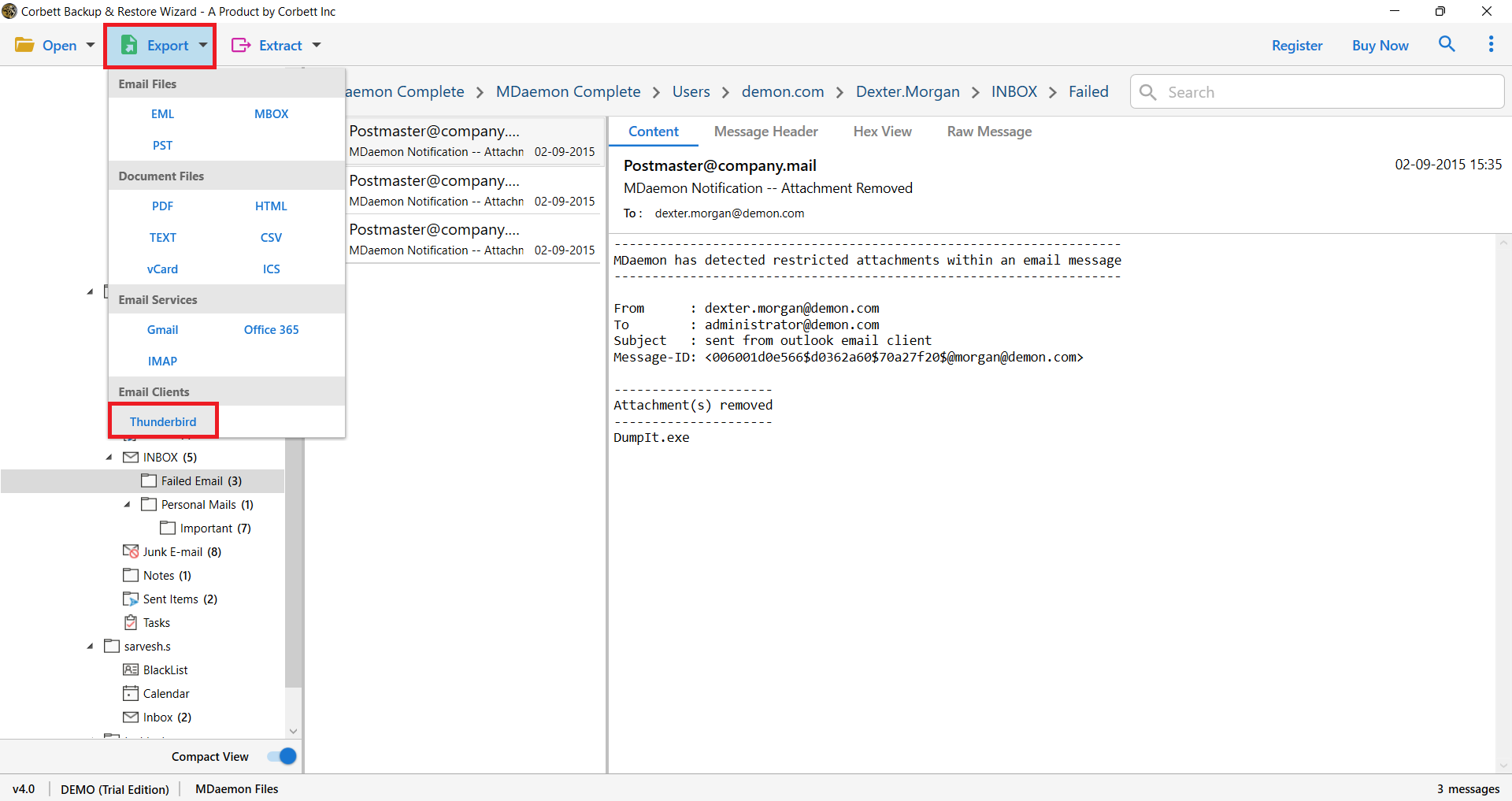Select the first Postmaster@company email

(474, 141)
